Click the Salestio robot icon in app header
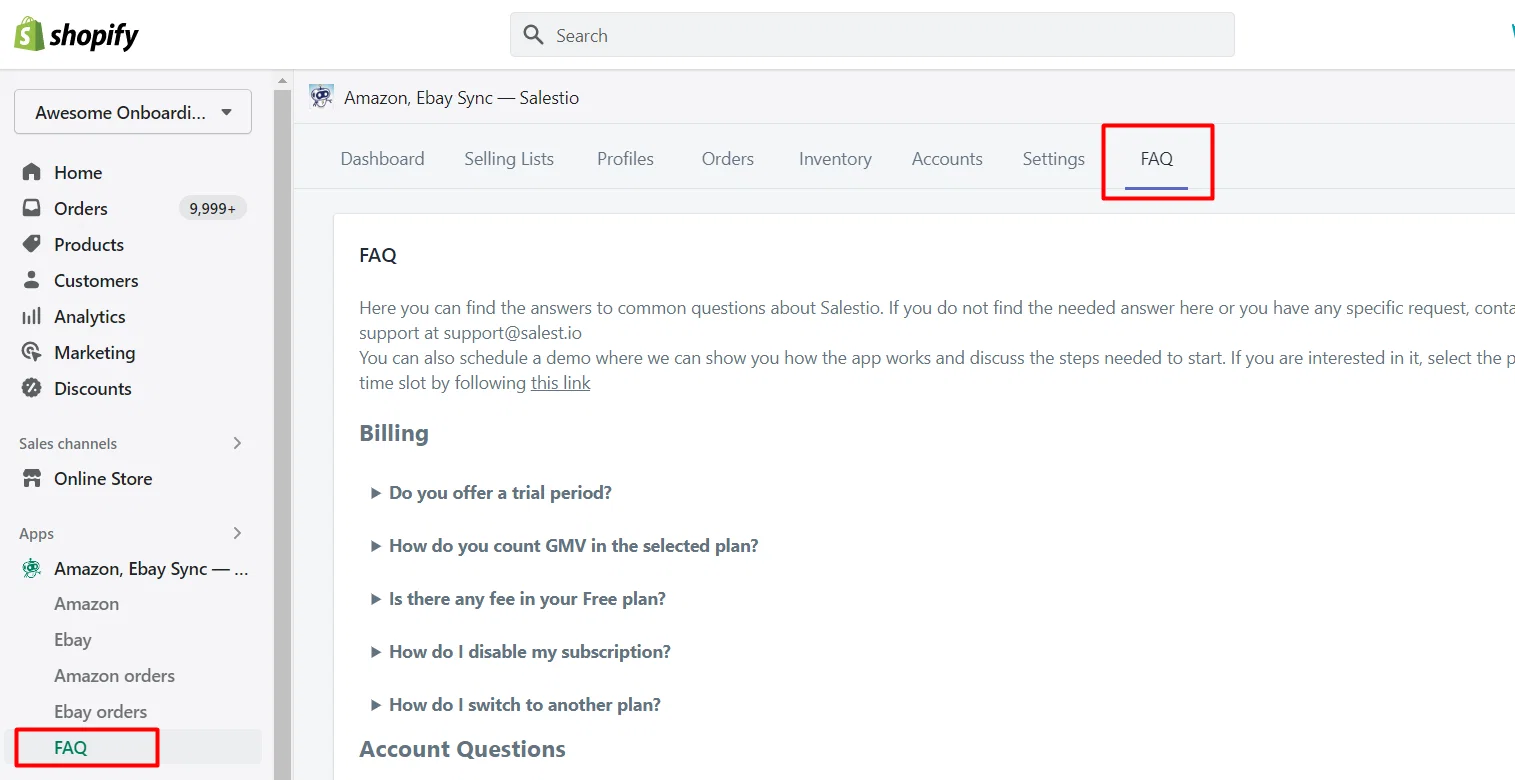The width and height of the screenshot is (1515, 780). (321, 97)
